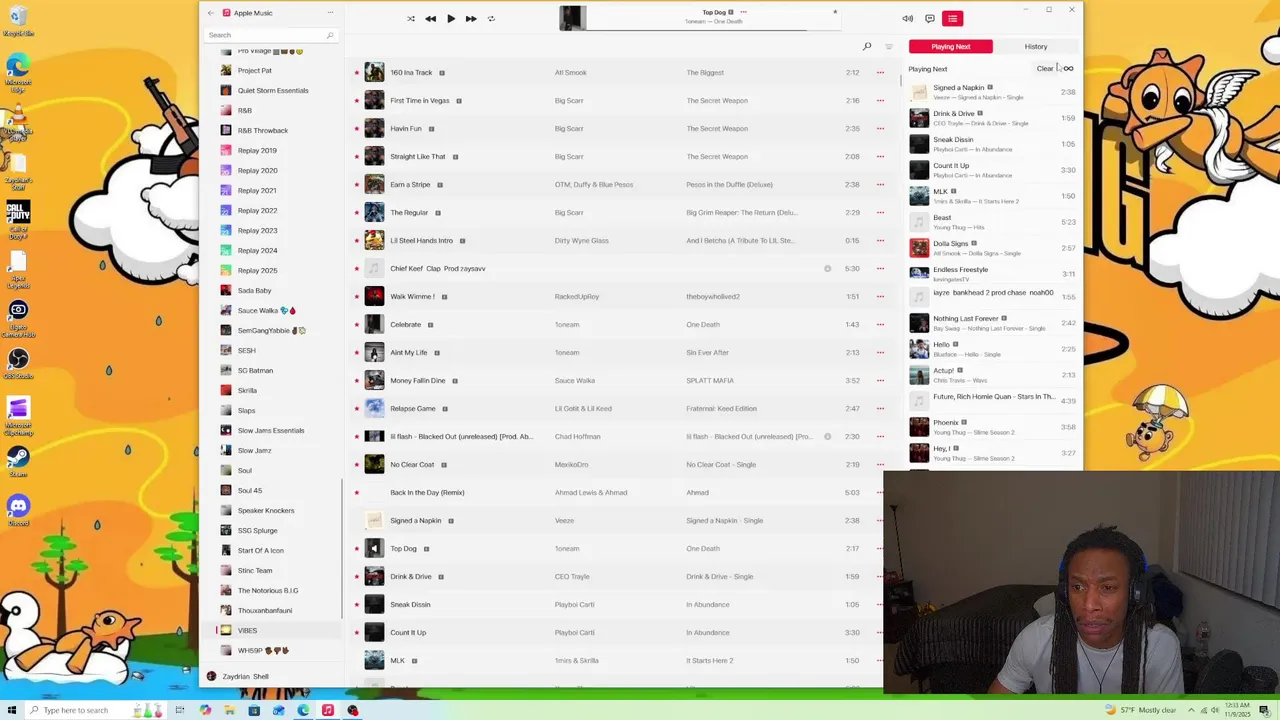Open artist Sauce Walka link

[574, 380]
